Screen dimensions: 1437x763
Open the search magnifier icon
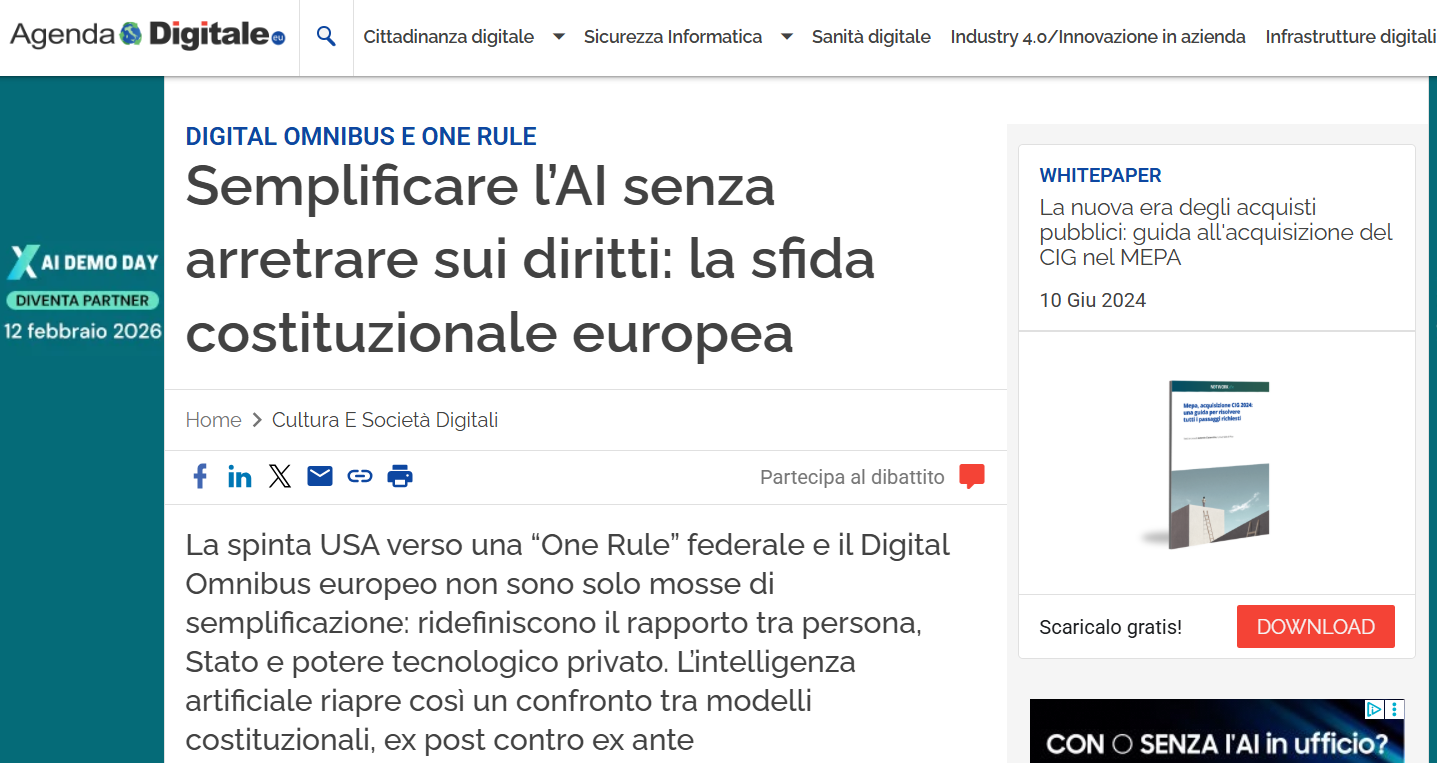pyautogui.click(x=326, y=37)
